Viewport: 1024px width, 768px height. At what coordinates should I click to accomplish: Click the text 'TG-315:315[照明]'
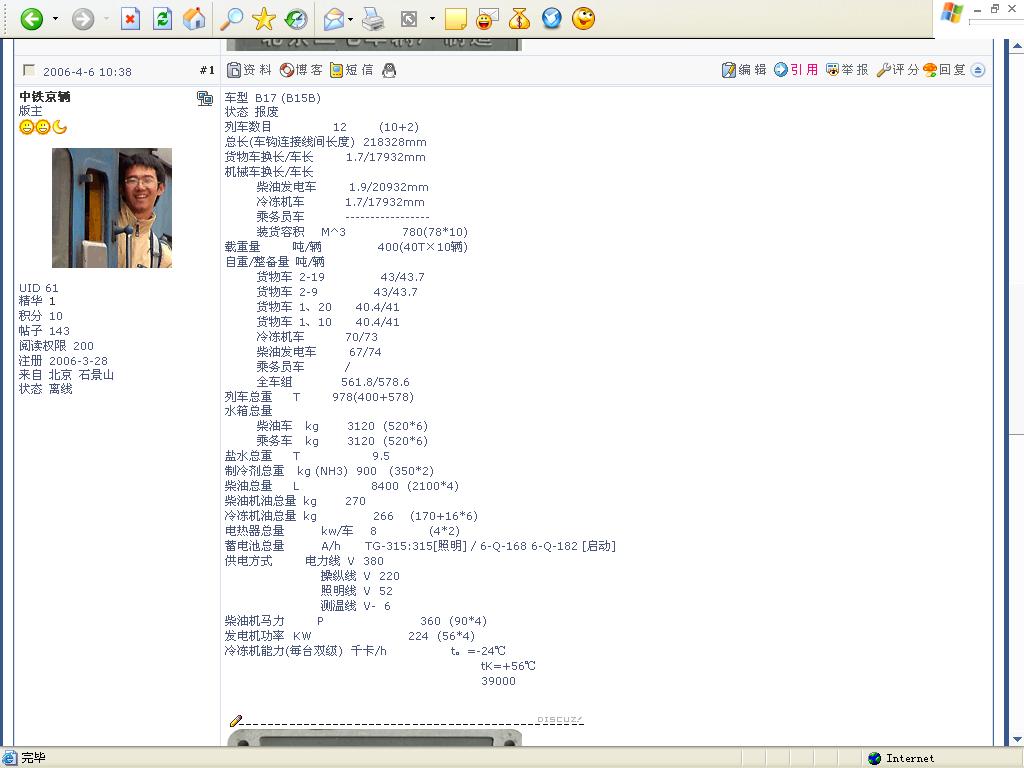coord(416,546)
